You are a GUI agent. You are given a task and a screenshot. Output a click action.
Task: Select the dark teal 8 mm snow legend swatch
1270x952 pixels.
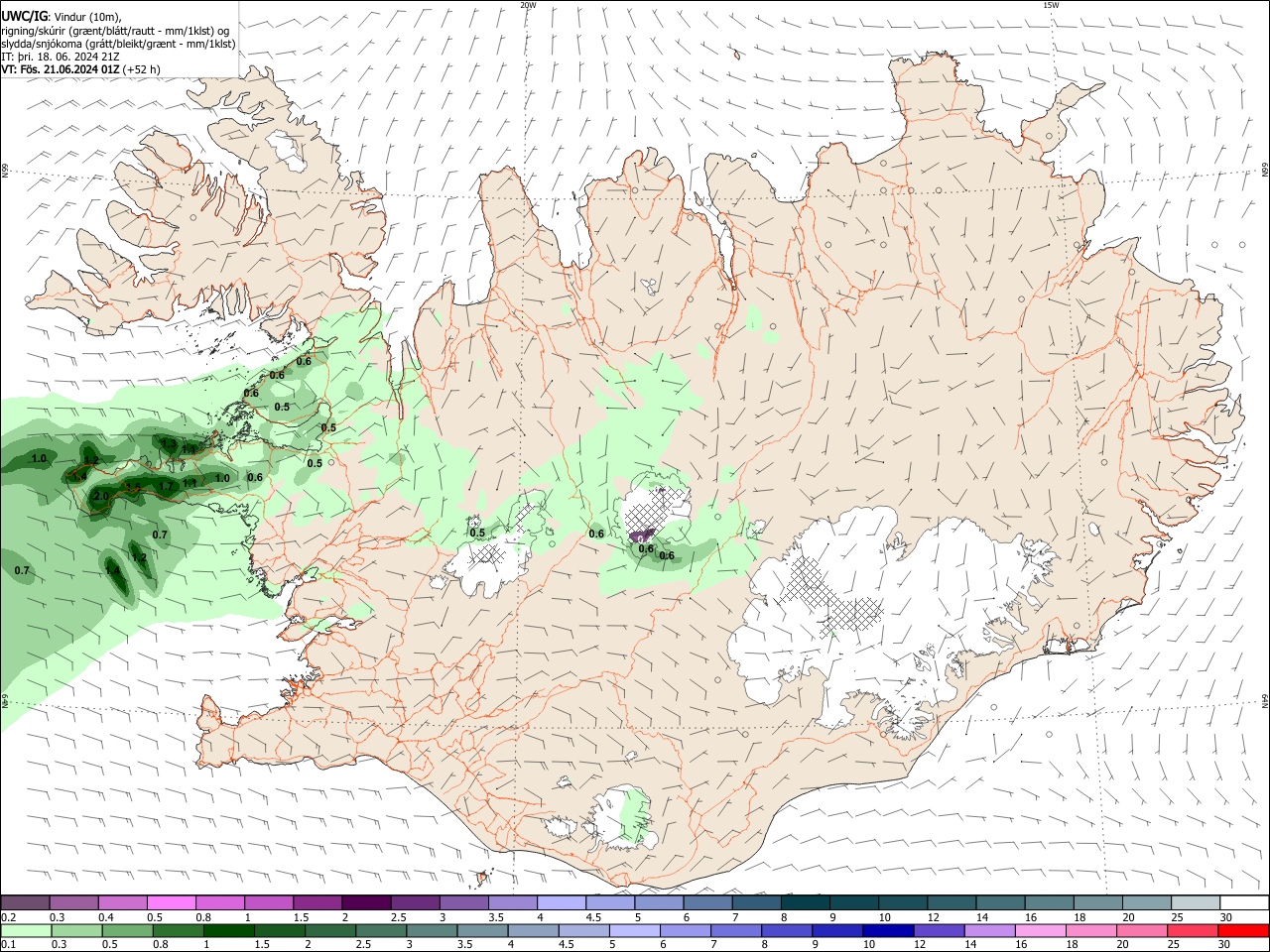pos(805,902)
